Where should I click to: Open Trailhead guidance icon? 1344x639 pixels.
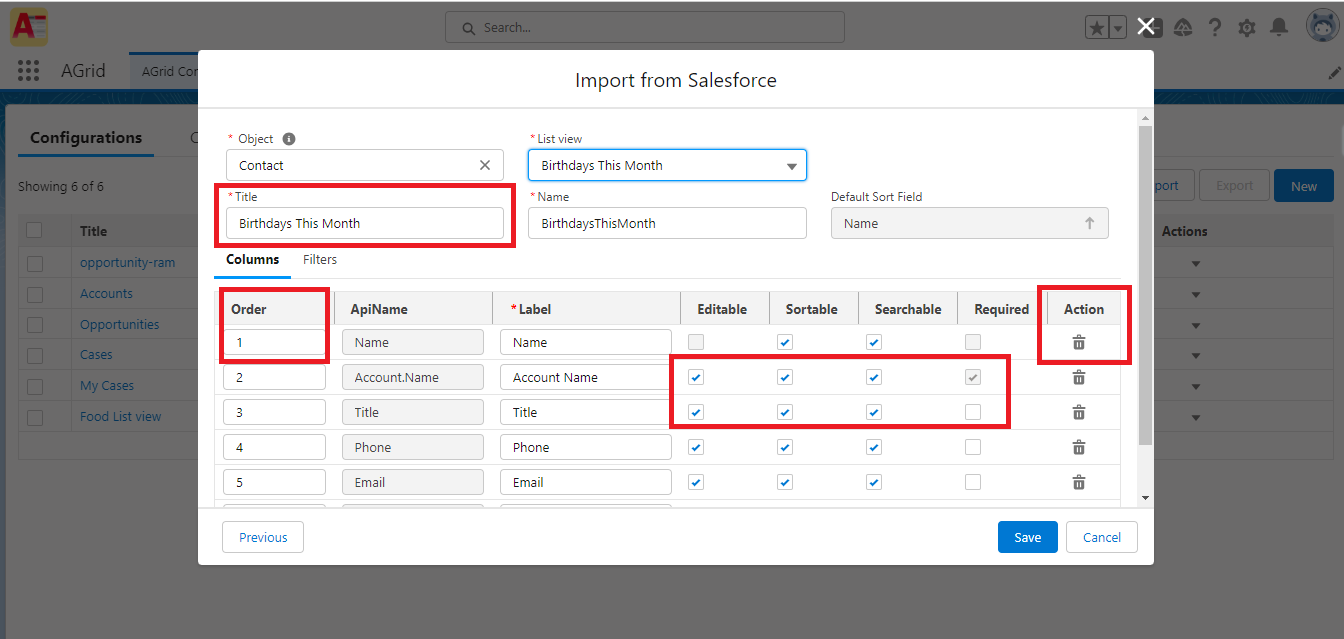coord(1183,28)
